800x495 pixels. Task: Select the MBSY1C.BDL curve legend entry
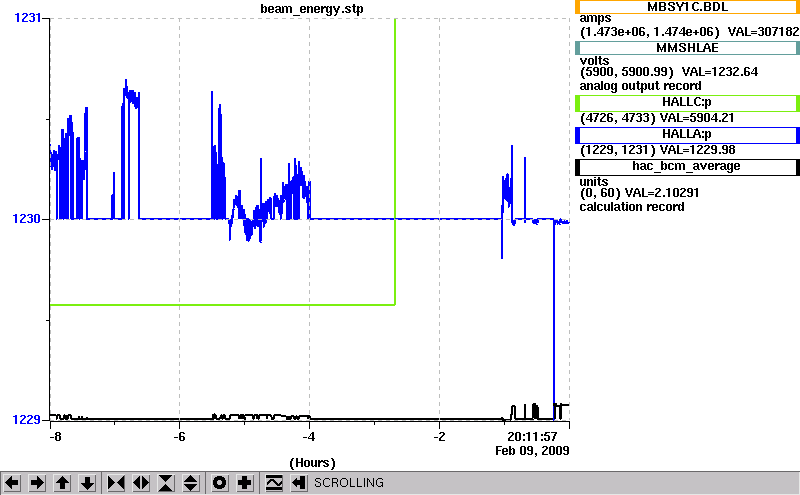point(687,7)
